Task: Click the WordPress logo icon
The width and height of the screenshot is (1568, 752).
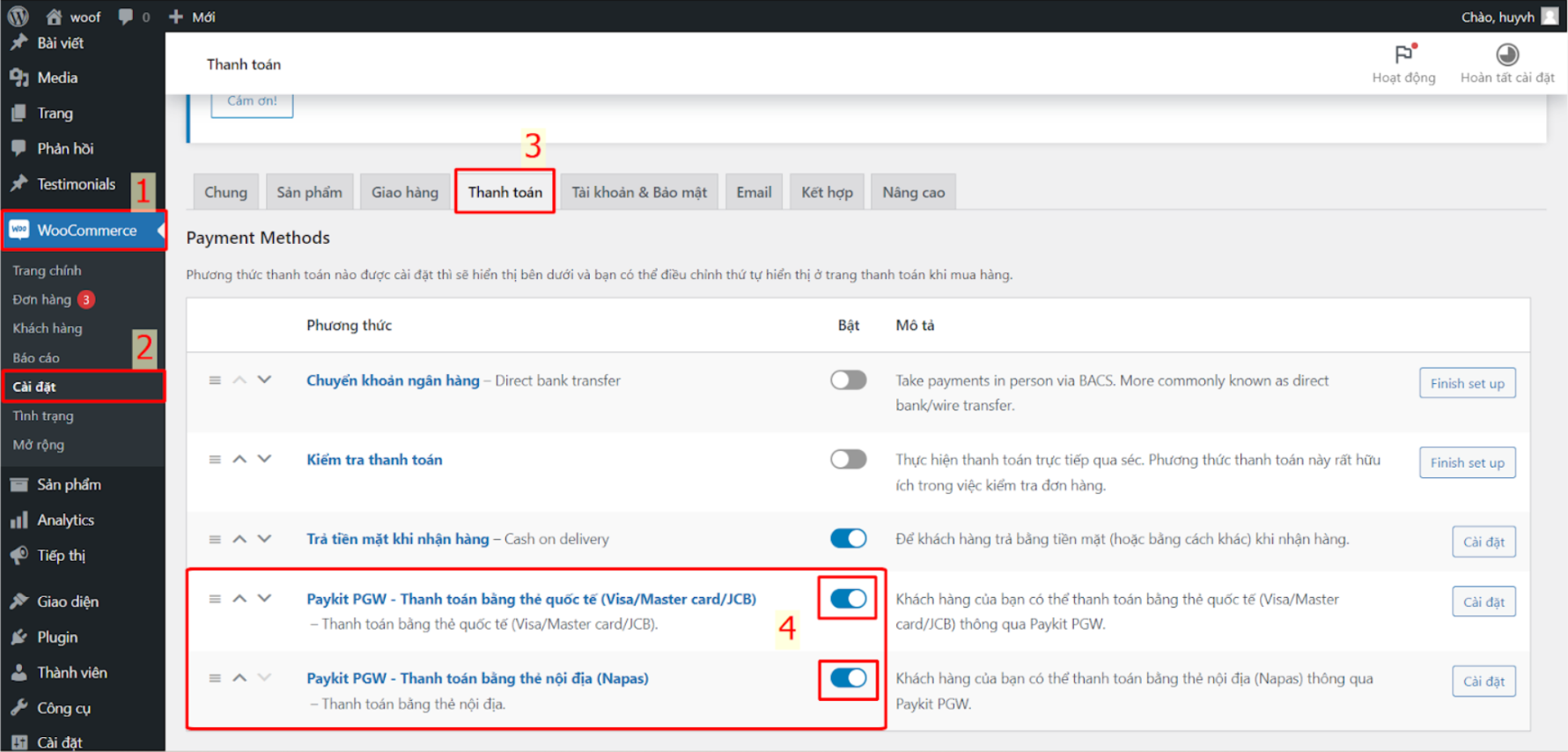Action: click(18, 16)
